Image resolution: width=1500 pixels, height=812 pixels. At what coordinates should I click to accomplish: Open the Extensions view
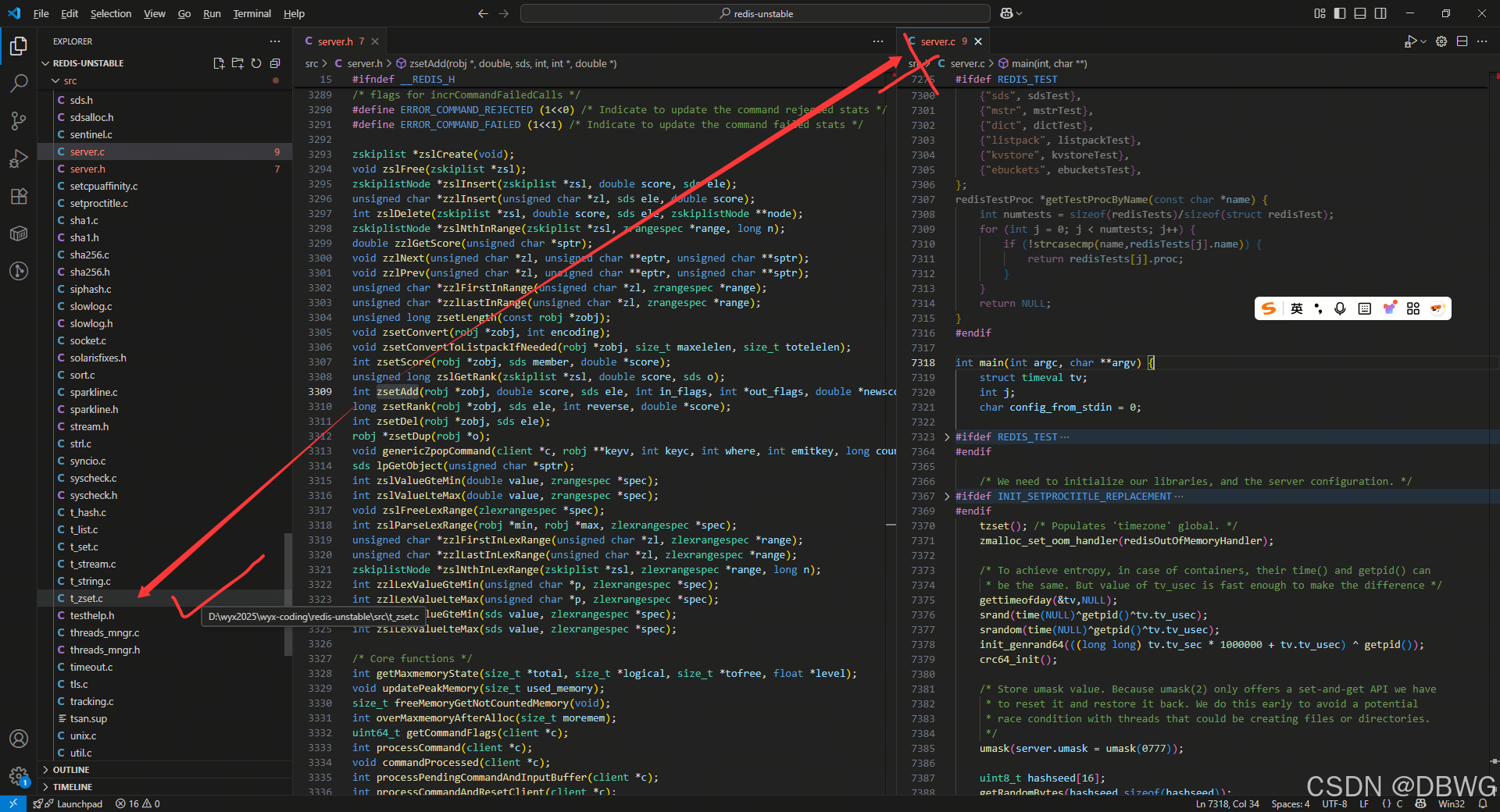click(x=19, y=196)
